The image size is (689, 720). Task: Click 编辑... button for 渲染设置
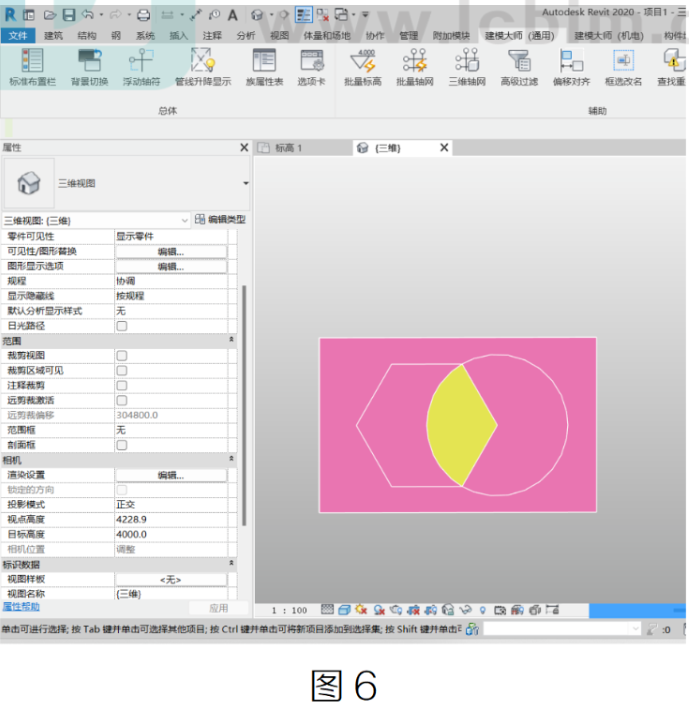pyautogui.click(x=171, y=475)
